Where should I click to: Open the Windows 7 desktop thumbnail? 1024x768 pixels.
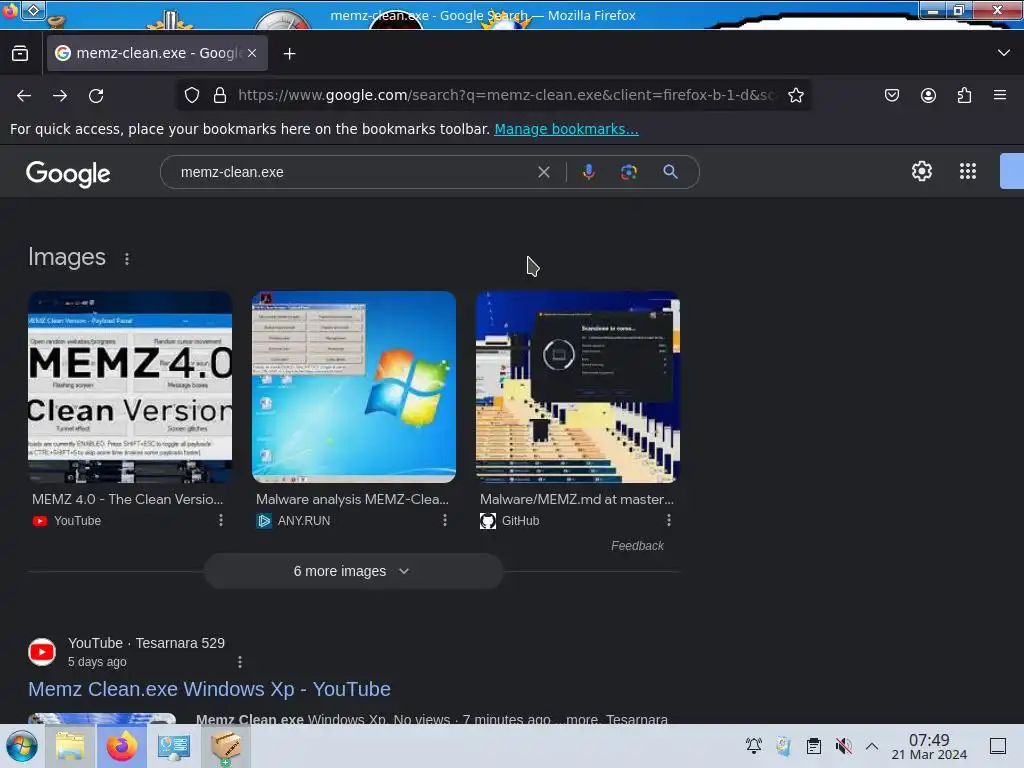354,387
